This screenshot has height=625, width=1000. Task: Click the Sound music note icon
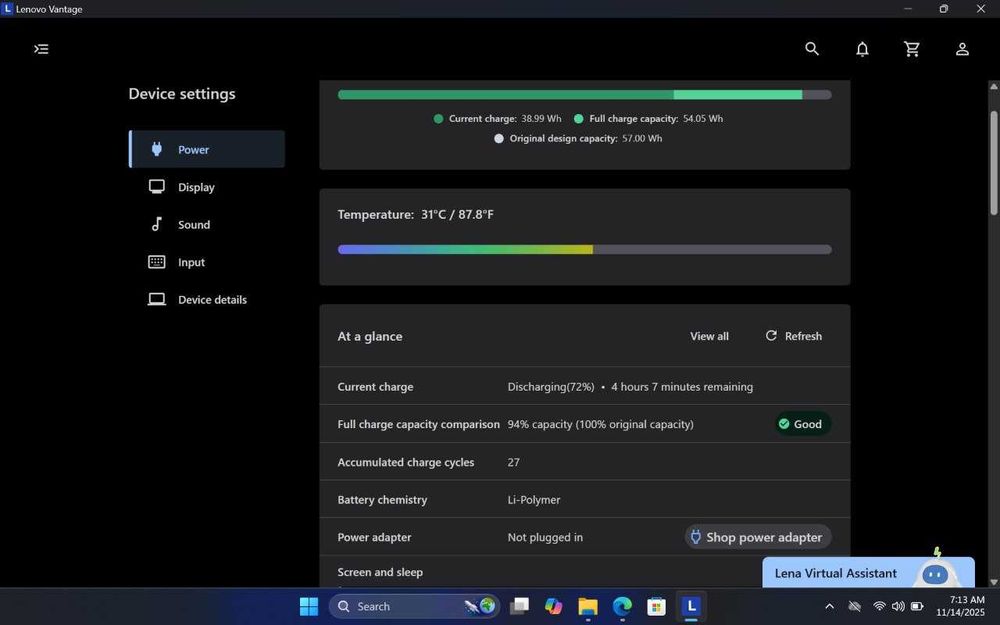click(x=156, y=224)
